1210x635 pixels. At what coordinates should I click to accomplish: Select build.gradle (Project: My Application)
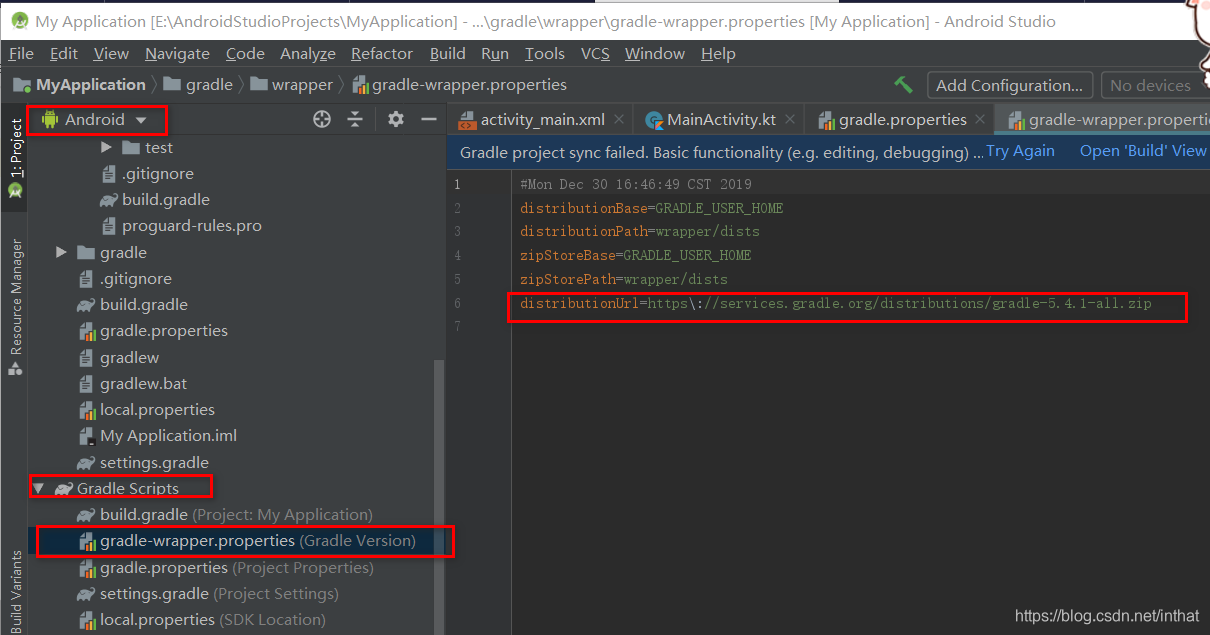225,515
